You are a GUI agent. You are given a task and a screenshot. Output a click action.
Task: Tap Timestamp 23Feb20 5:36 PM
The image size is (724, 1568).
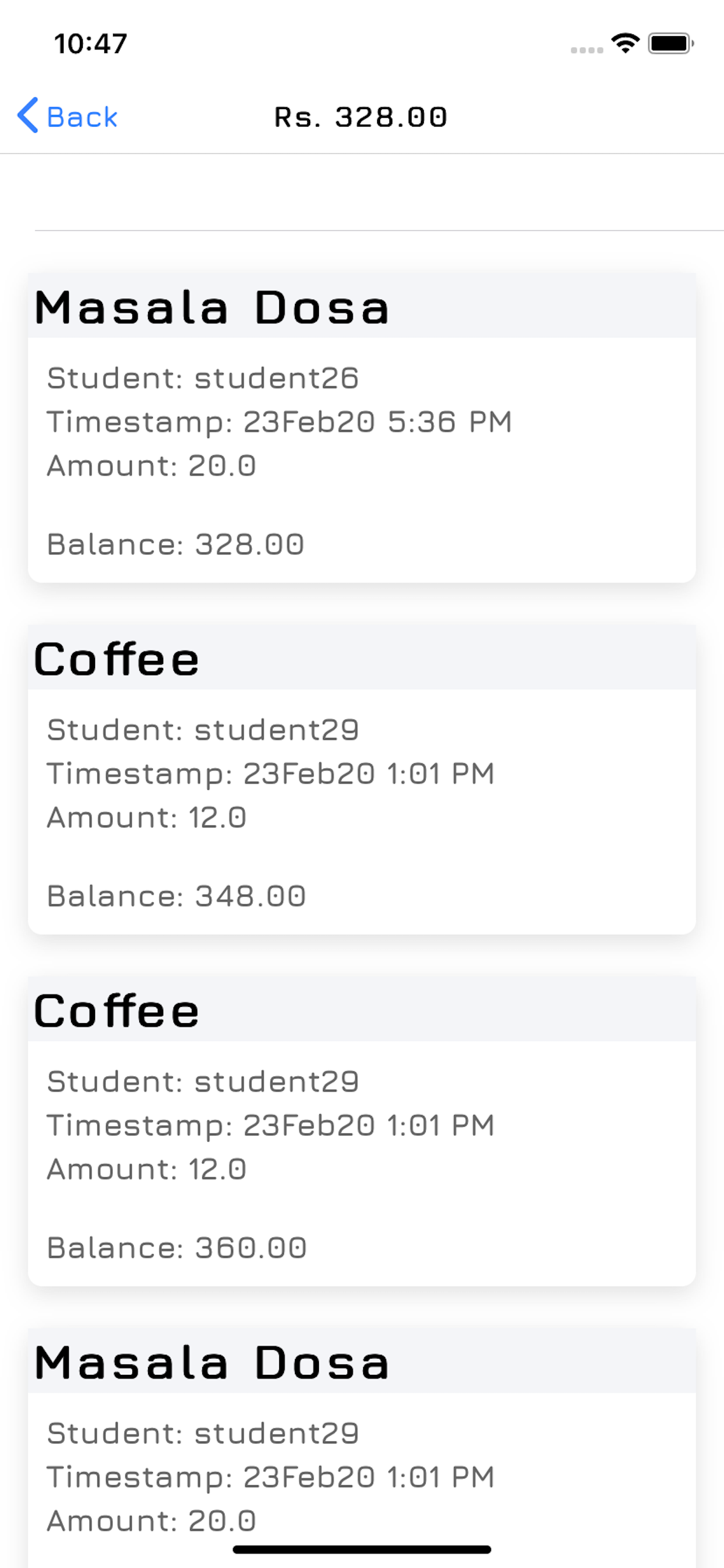coord(279,422)
